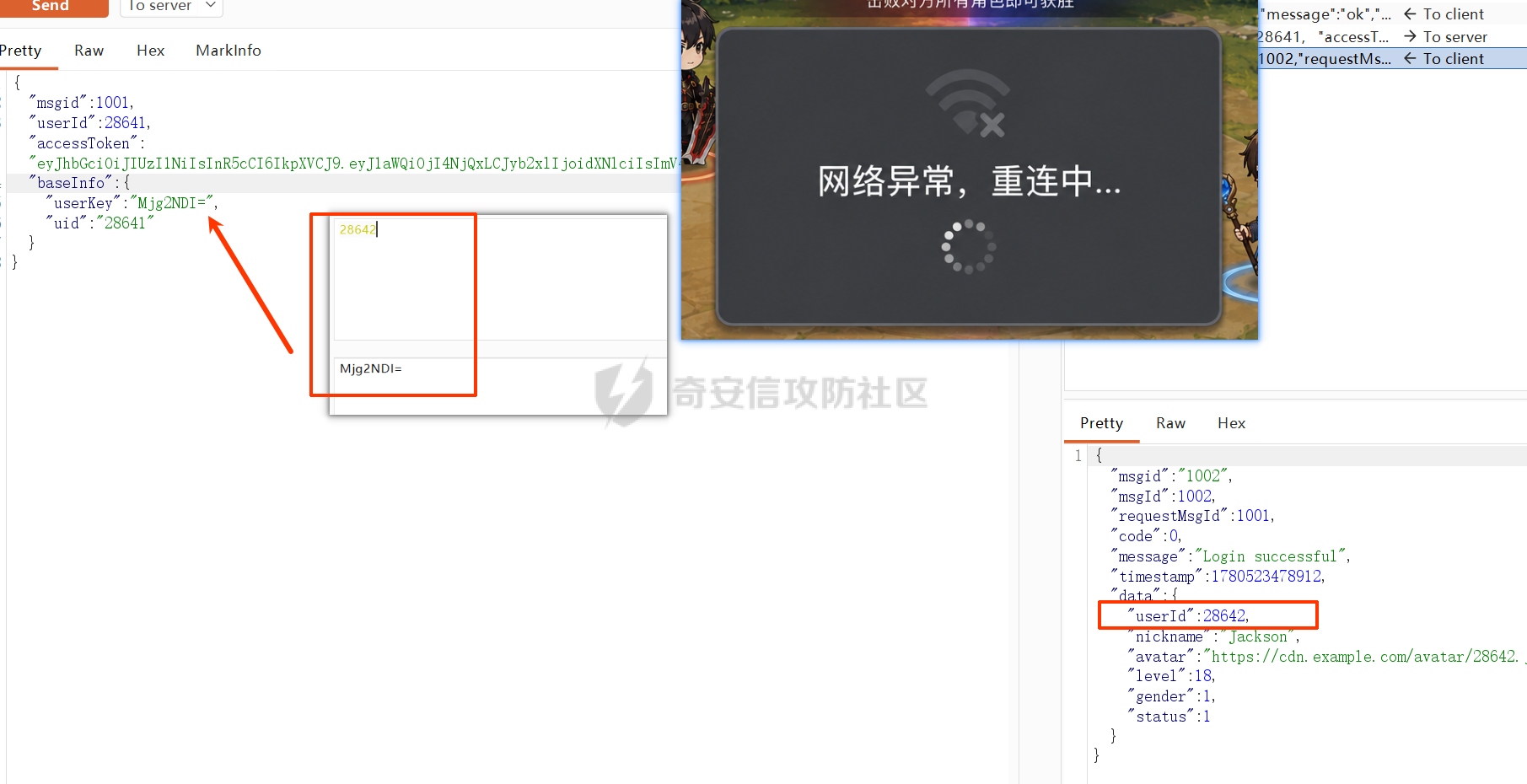Select the Pretty tab in request editor
The width and height of the screenshot is (1527, 784).
(22, 51)
